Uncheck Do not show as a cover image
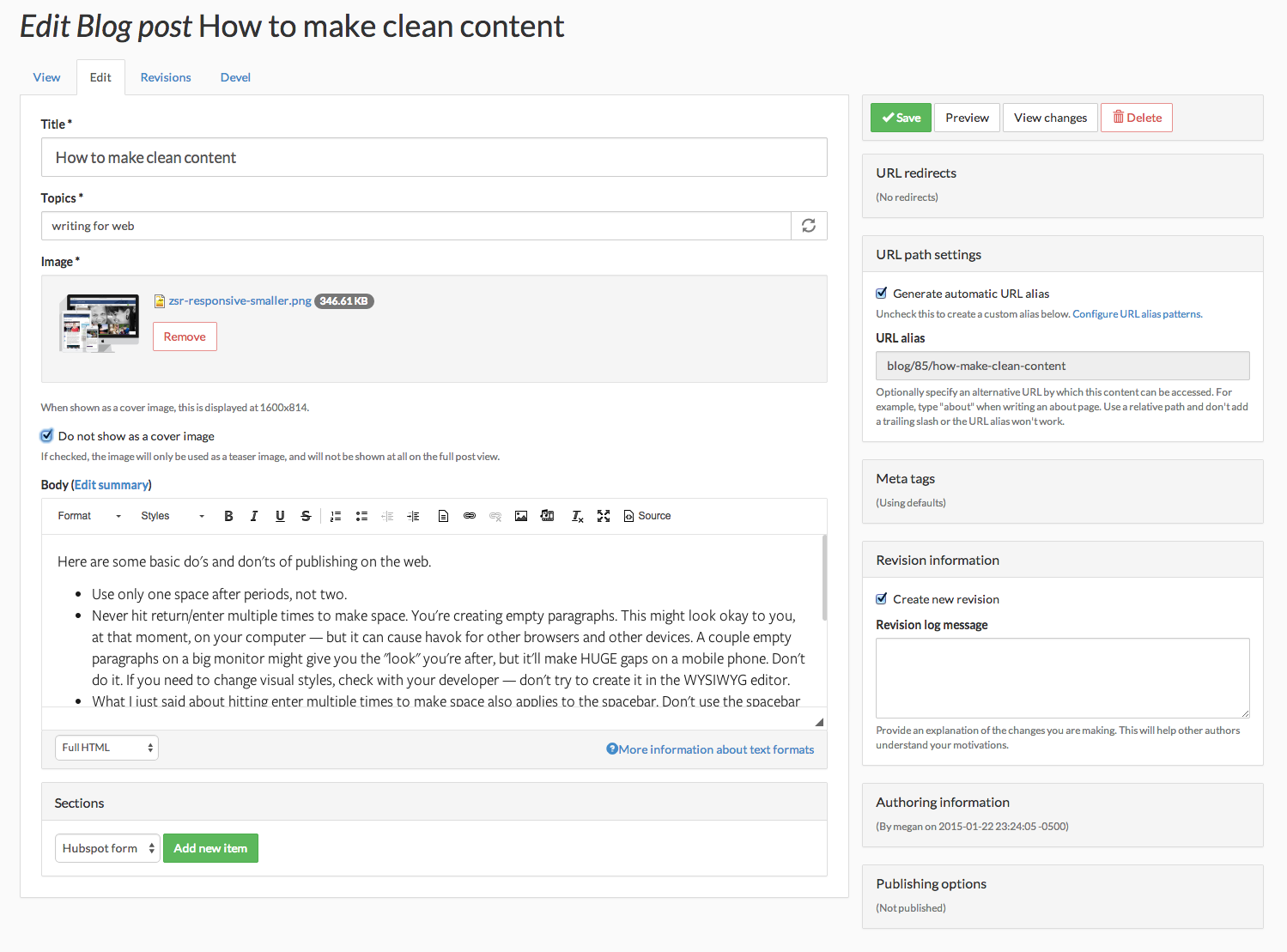This screenshot has width=1287, height=952. 46,435
